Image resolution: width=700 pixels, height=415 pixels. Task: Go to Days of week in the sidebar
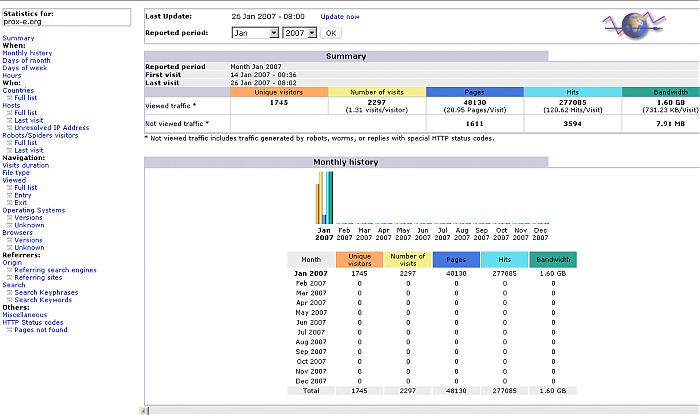(26, 68)
